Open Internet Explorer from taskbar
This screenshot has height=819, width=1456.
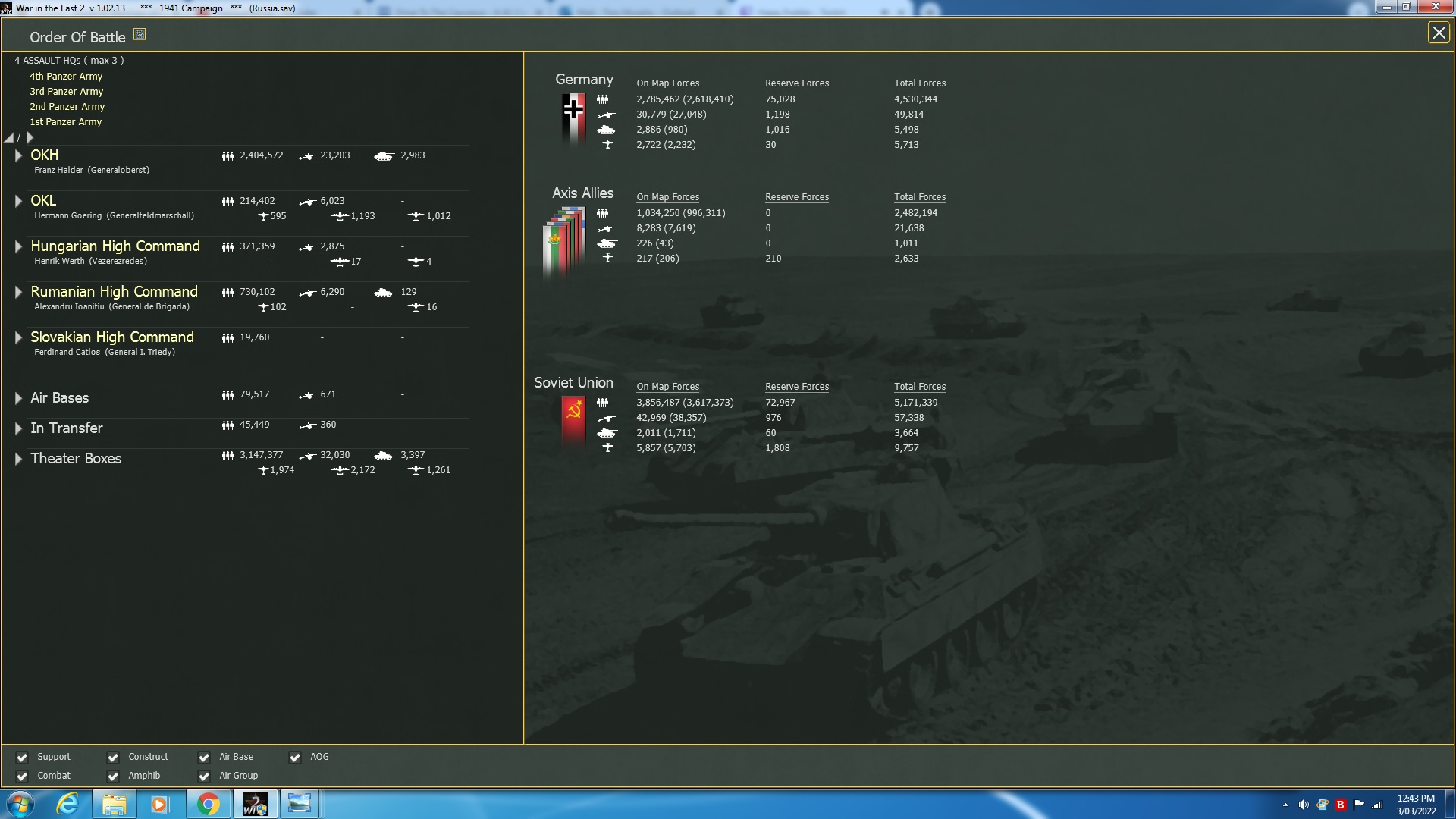68,804
